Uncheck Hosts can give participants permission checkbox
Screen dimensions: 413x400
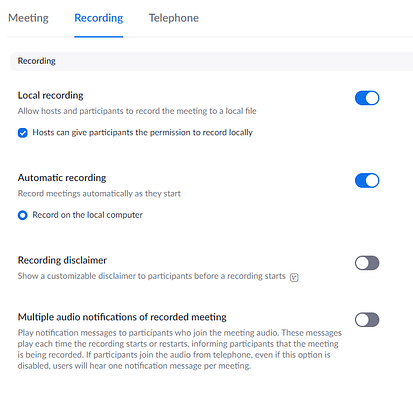coord(23,133)
